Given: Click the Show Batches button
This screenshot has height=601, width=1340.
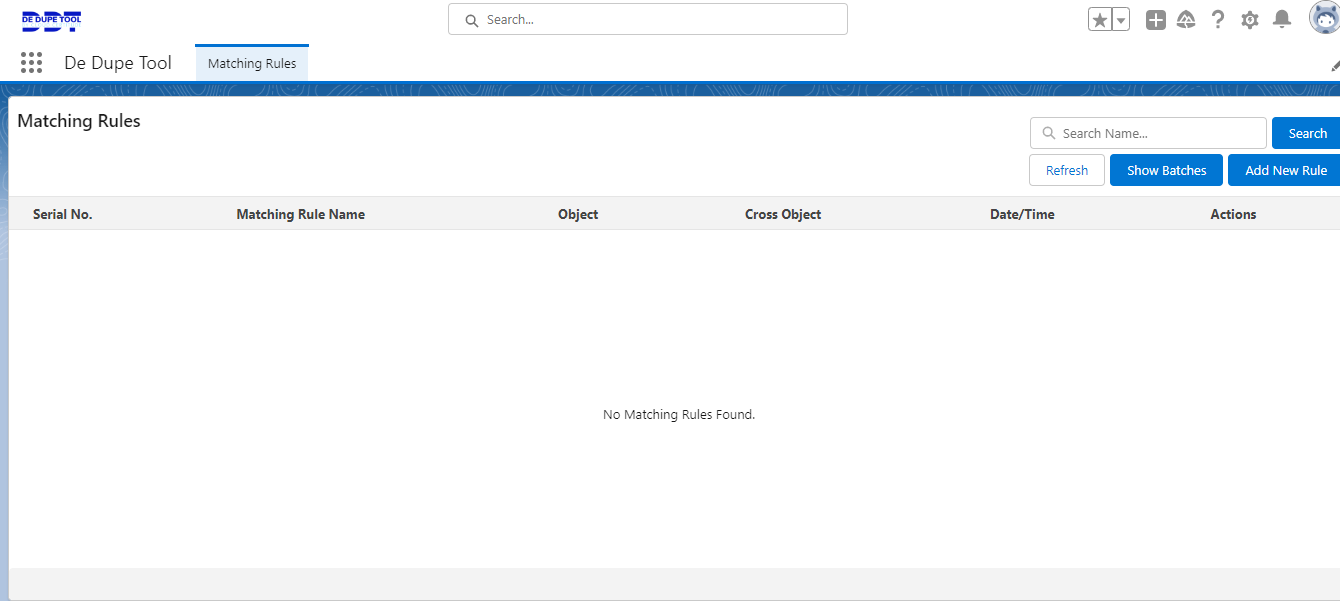Looking at the screenshot, I should (1166, 170).
